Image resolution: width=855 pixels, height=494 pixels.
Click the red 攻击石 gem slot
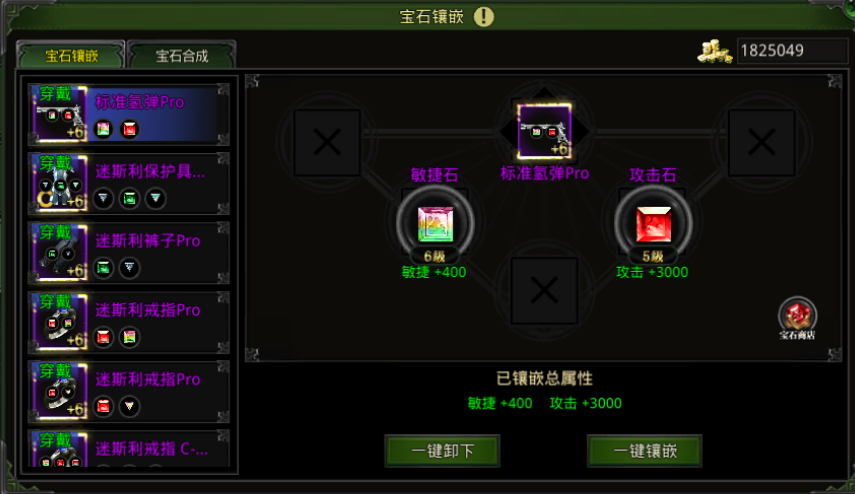point(653,224)
